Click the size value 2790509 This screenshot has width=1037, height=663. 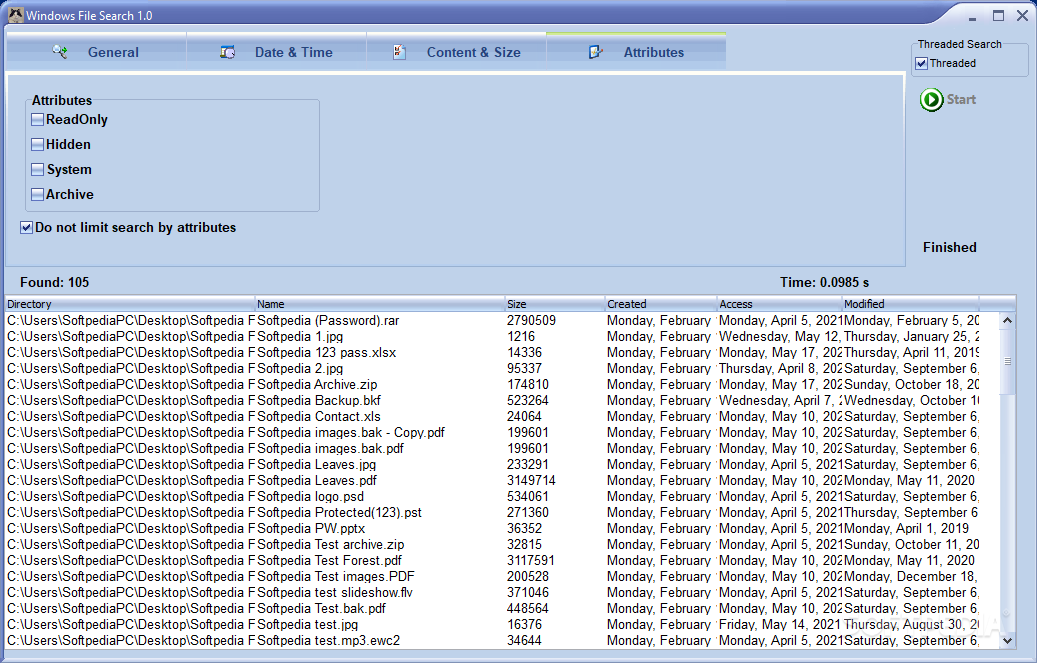531,320
